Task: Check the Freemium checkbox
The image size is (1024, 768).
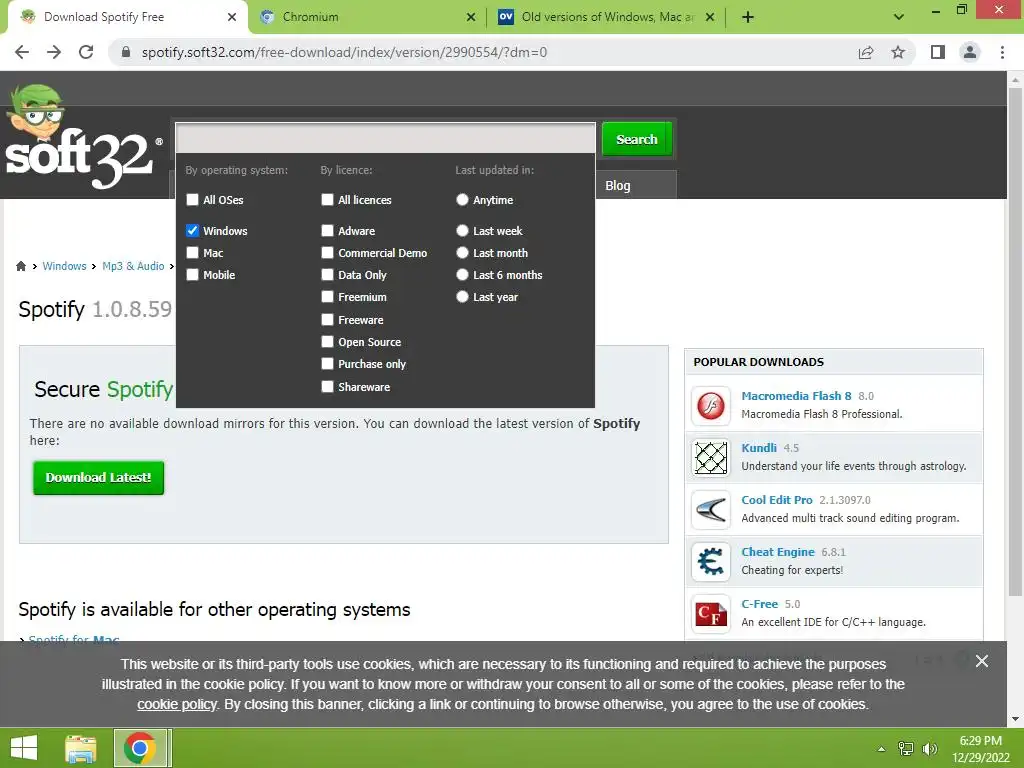Action: [327, 296]
